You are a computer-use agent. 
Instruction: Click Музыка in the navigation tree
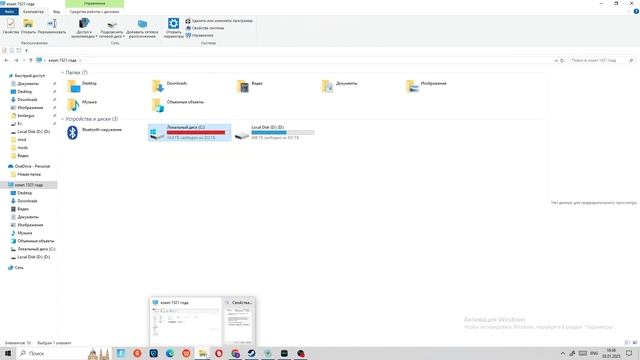click(24, 233)
